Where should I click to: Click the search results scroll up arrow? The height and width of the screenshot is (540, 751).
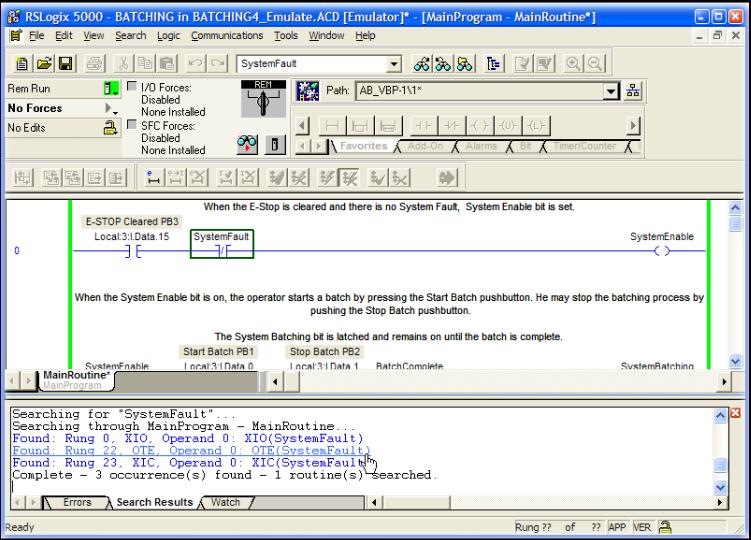720,416
